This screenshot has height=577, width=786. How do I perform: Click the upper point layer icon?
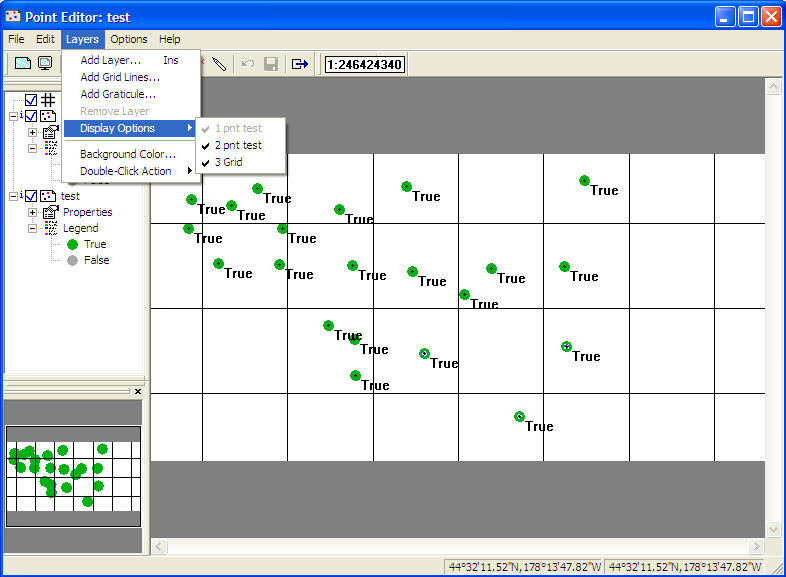(48, 116)
